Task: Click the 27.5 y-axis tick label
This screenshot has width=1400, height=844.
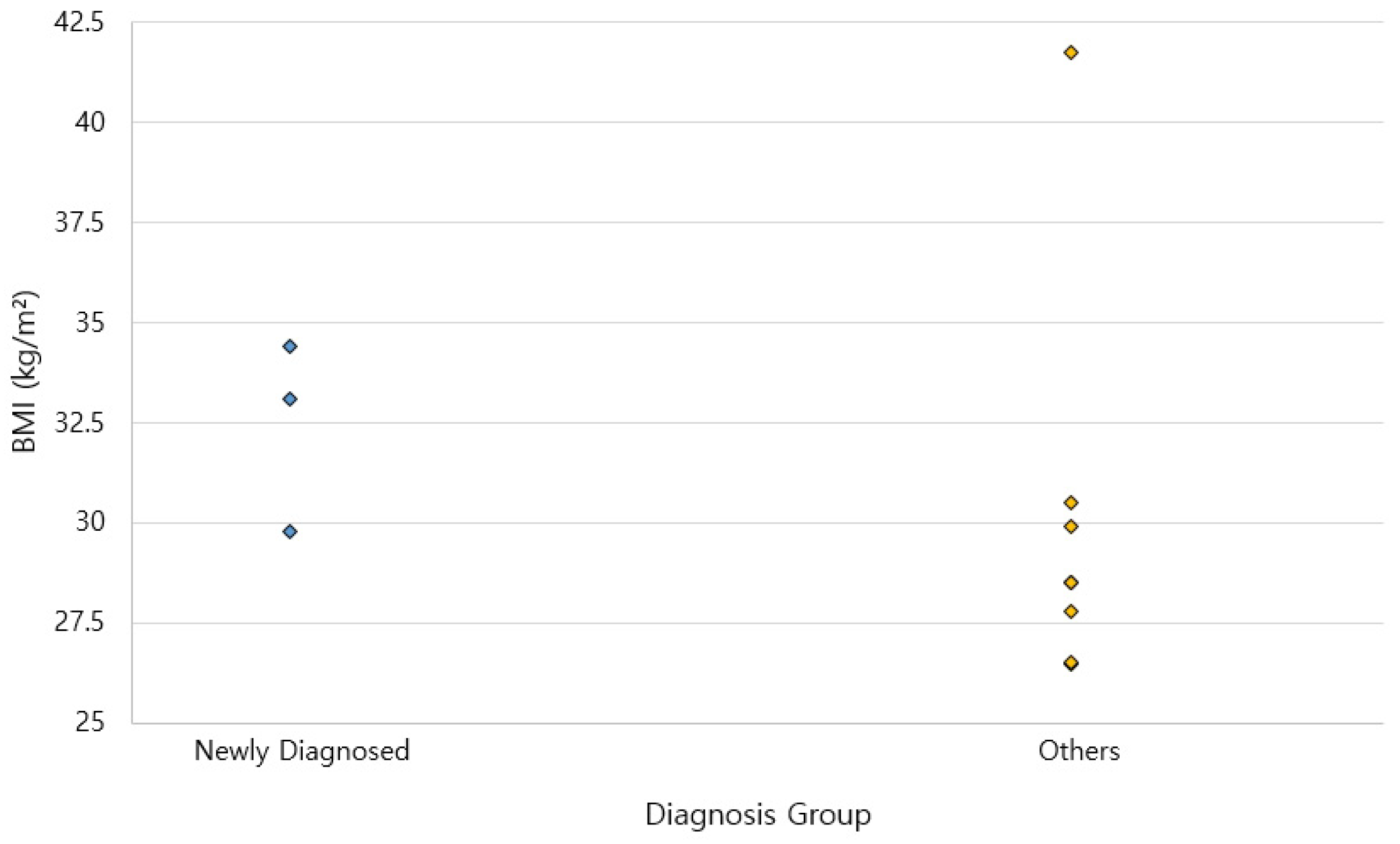Action: [x=79, y=623]
